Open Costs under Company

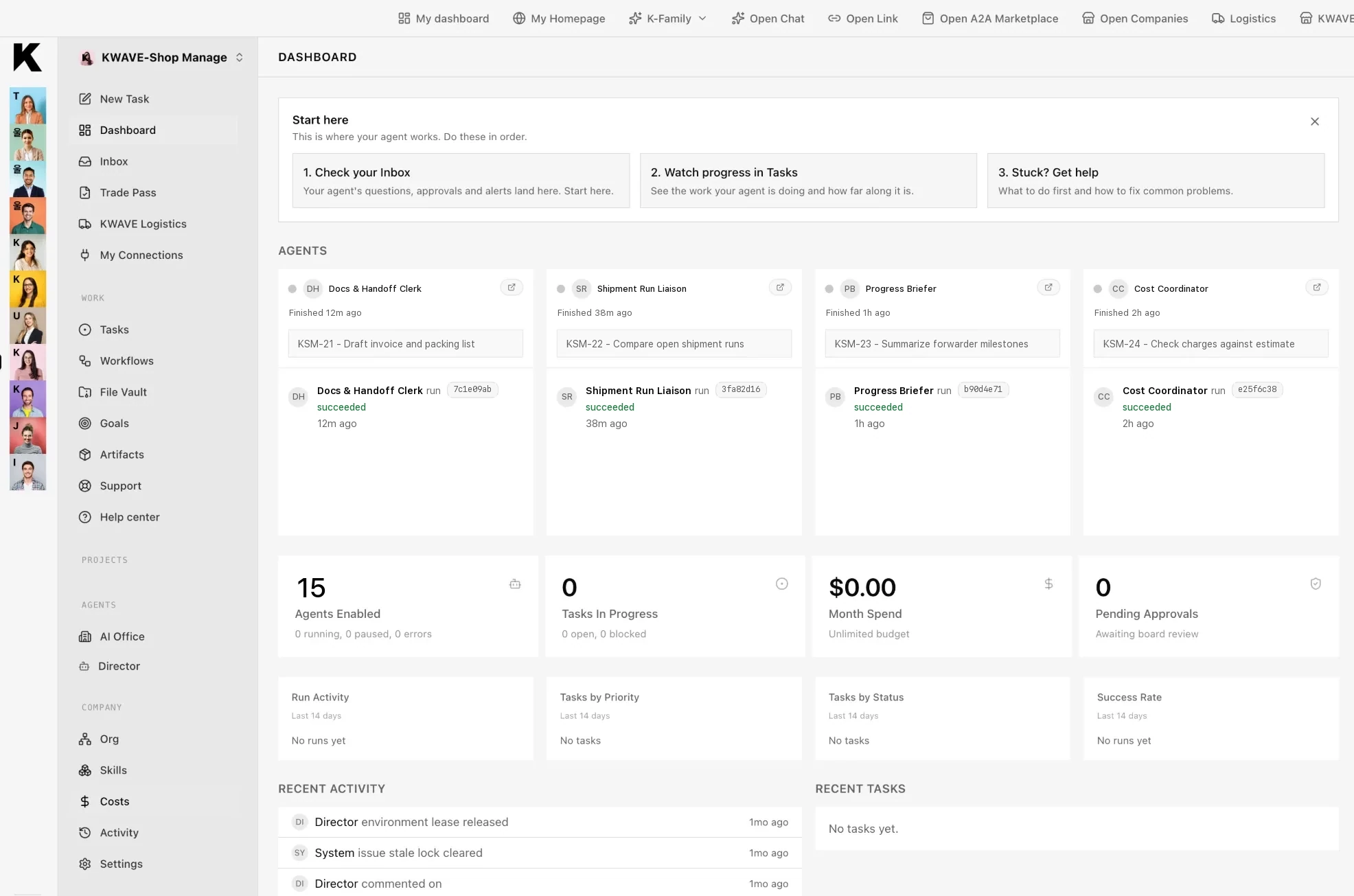tap(152, 802)
